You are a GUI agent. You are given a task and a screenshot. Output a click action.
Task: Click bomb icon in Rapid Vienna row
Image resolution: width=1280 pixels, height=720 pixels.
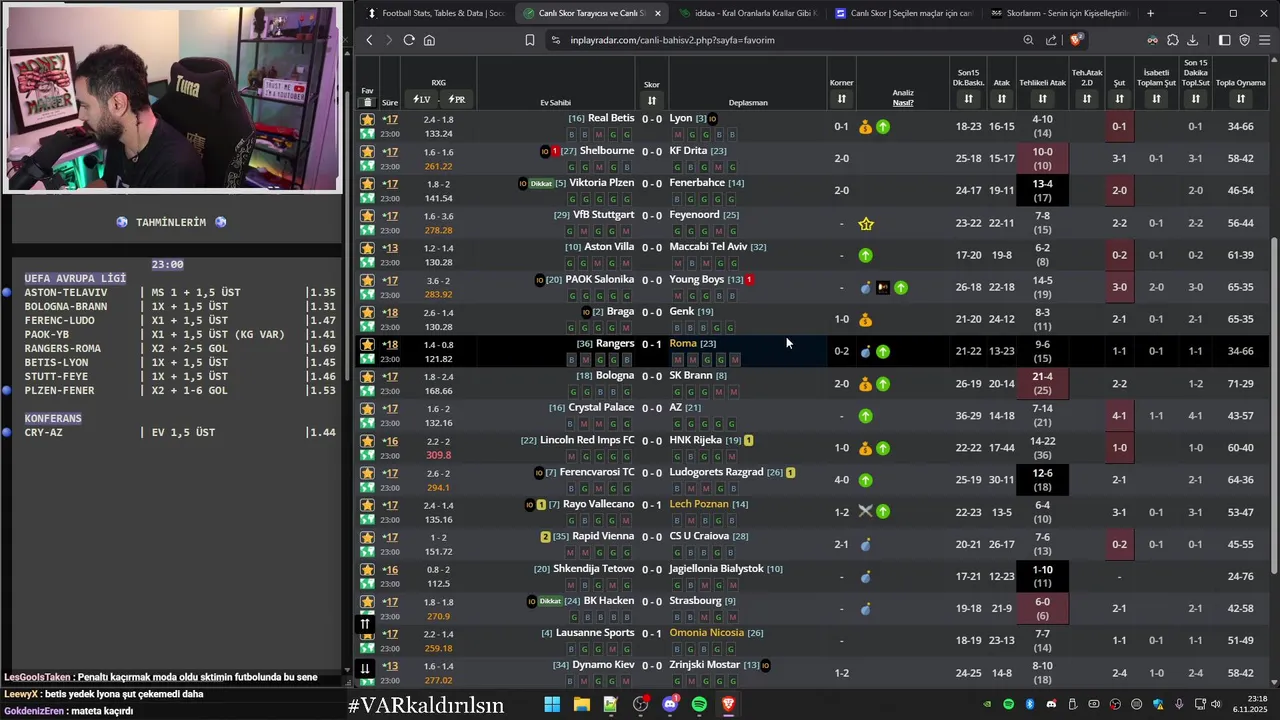tap(866, 545)
